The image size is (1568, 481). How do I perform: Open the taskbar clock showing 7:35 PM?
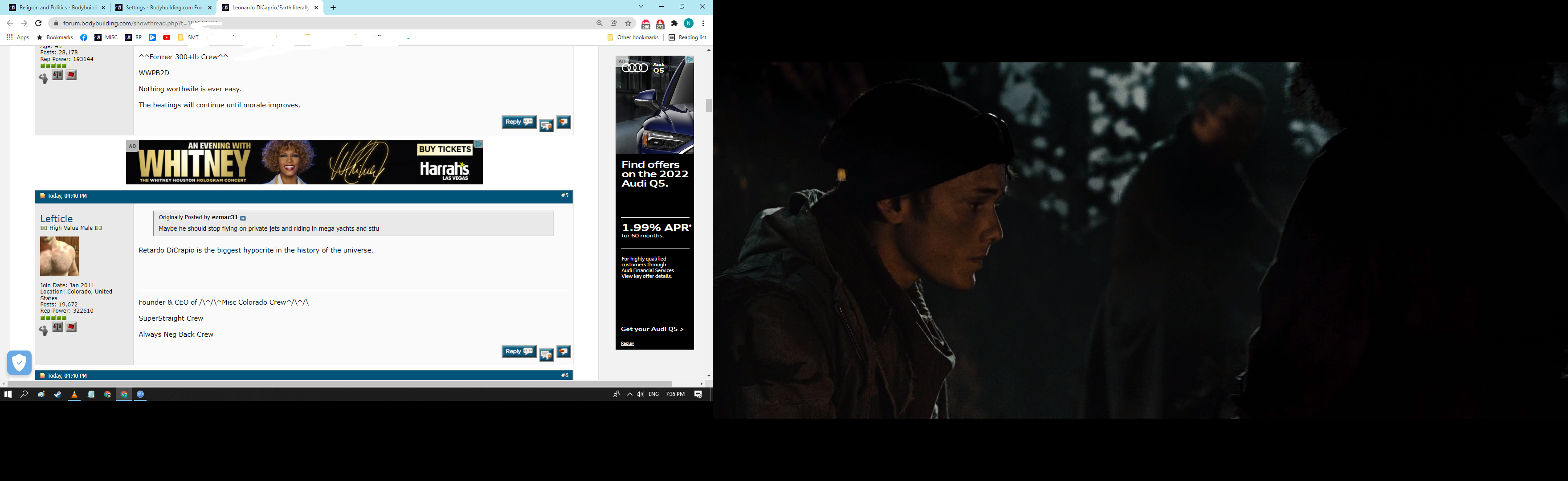click(x=675, y=395)
